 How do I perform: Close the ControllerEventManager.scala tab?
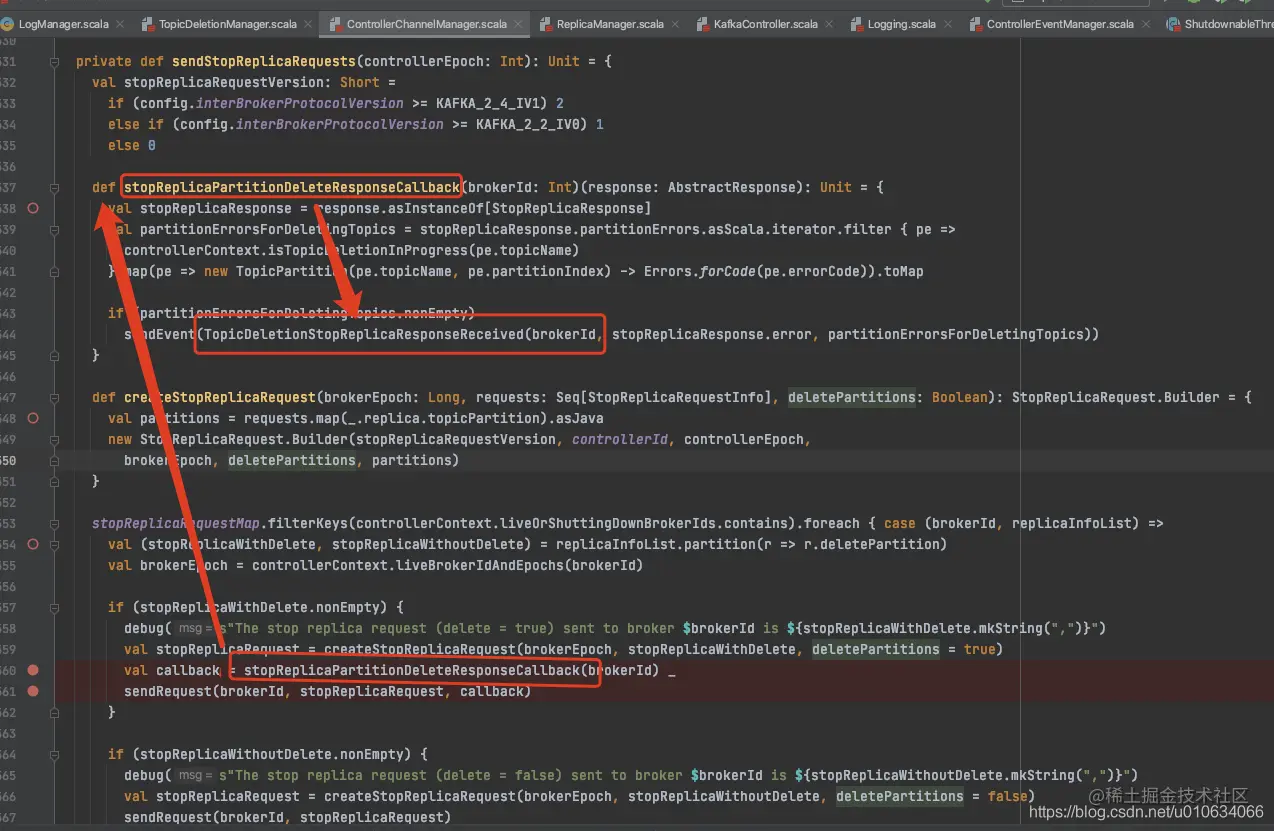click(1146, 24)
